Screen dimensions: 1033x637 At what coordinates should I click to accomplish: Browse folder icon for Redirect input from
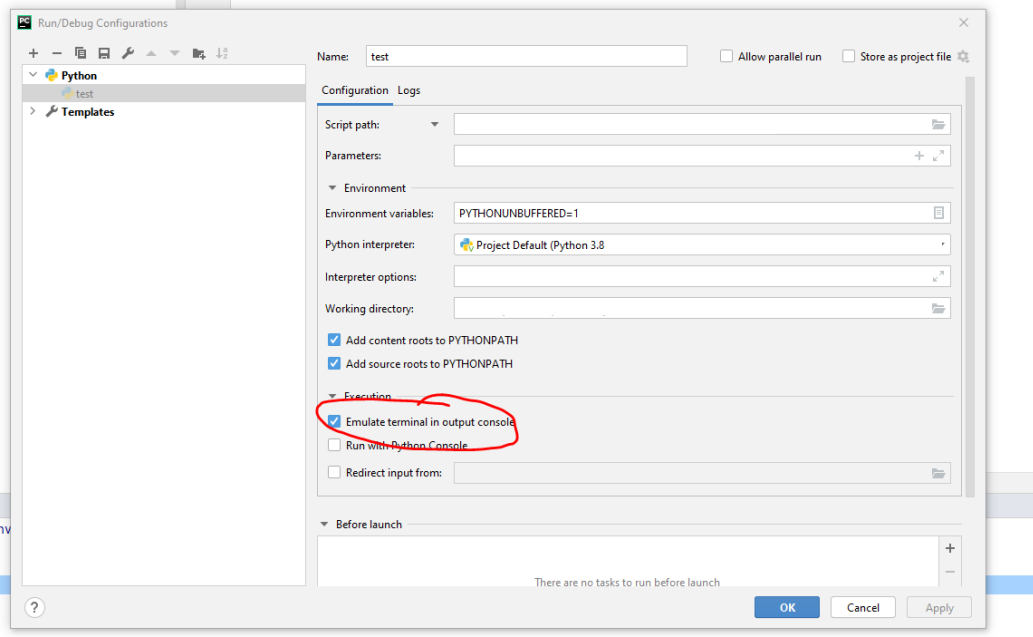(x=938, y=474)
